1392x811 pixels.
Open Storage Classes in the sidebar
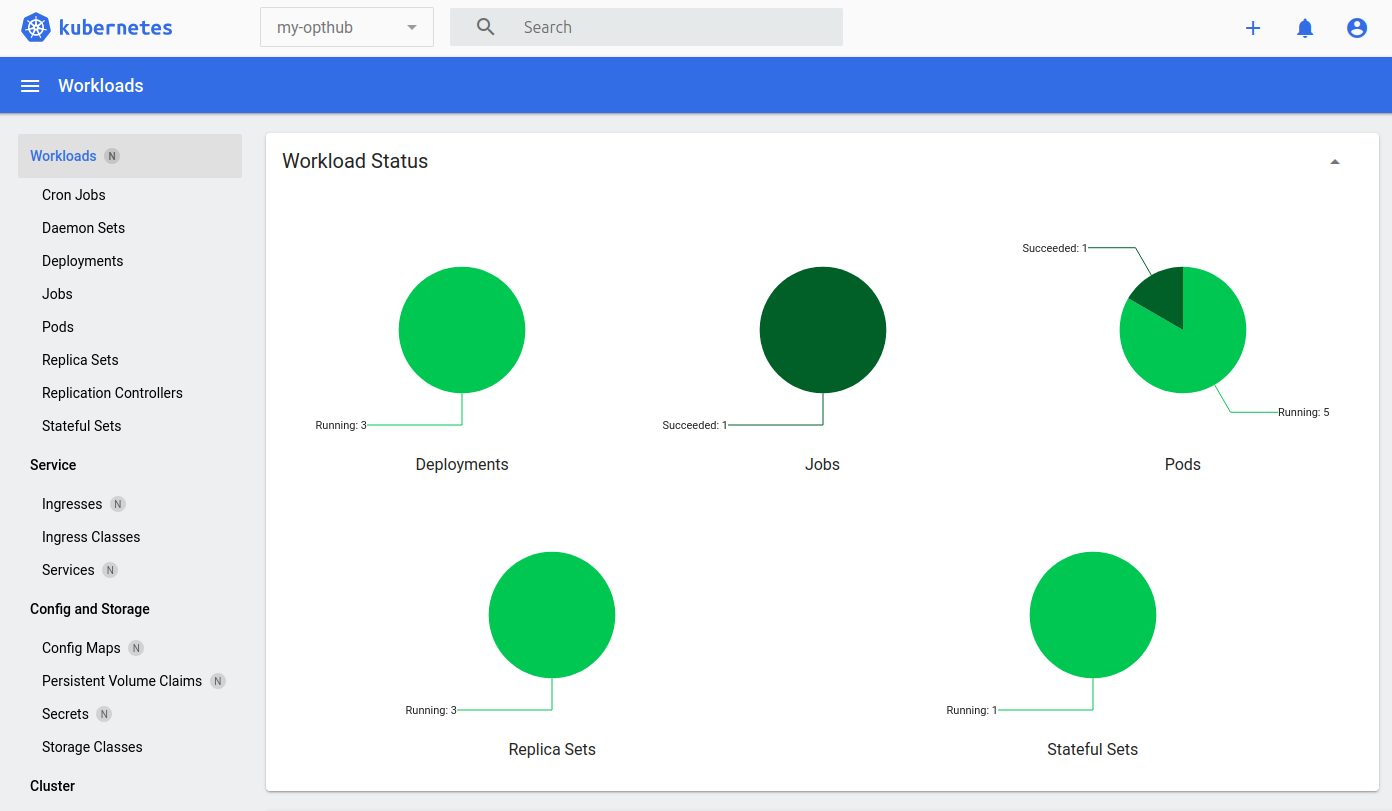[92, 747]
